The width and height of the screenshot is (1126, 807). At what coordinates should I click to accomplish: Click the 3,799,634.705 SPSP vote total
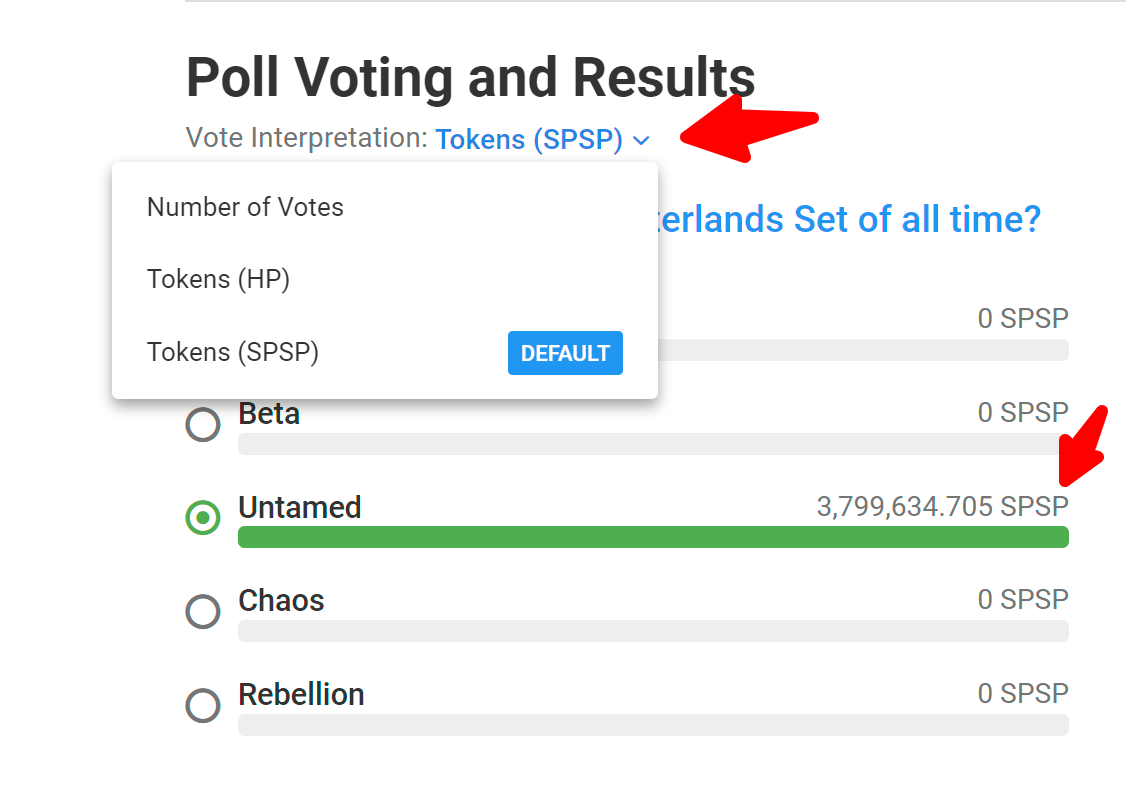[x=943, y=507]
